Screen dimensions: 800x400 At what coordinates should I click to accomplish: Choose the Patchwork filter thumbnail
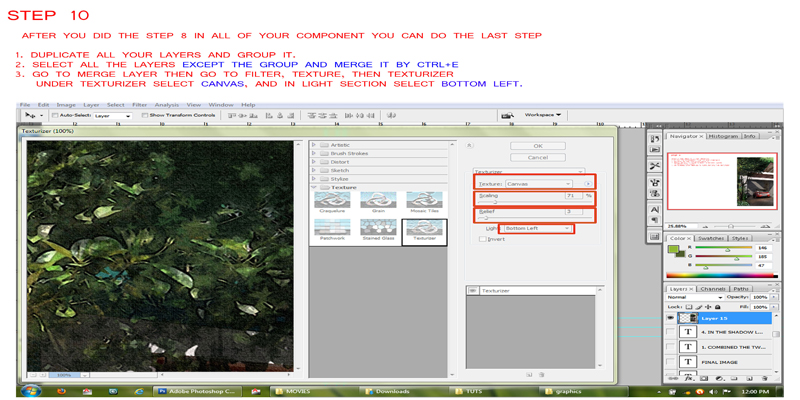[x=332, y=230]
